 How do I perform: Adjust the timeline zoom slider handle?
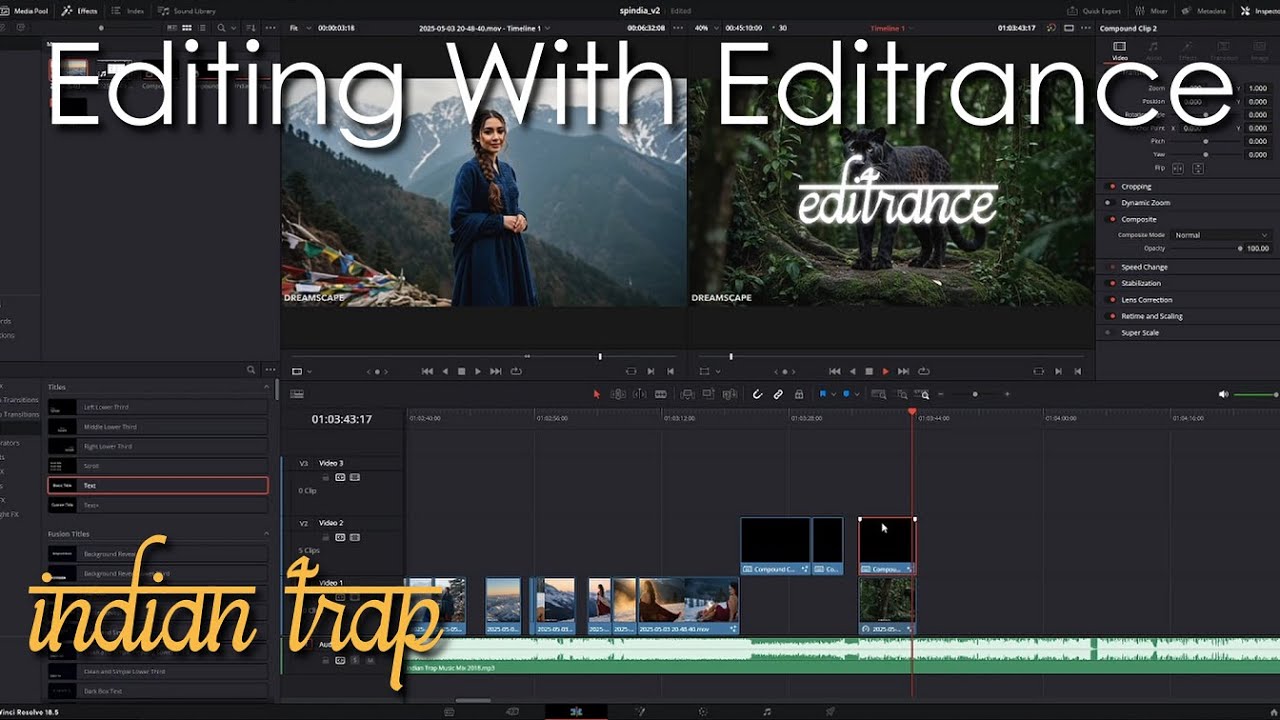coord(975,394)
